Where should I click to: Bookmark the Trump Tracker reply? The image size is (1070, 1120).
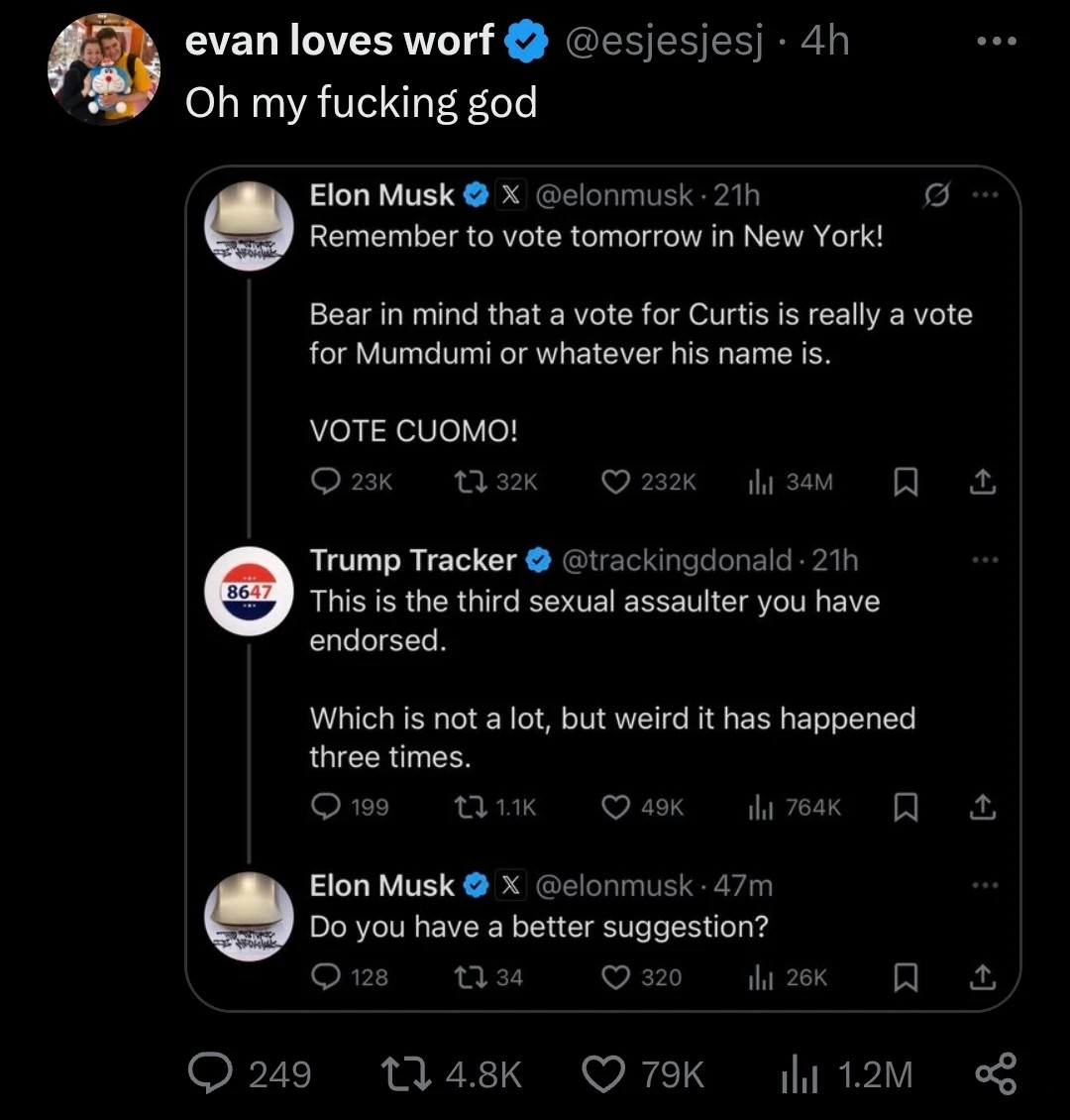904,808
